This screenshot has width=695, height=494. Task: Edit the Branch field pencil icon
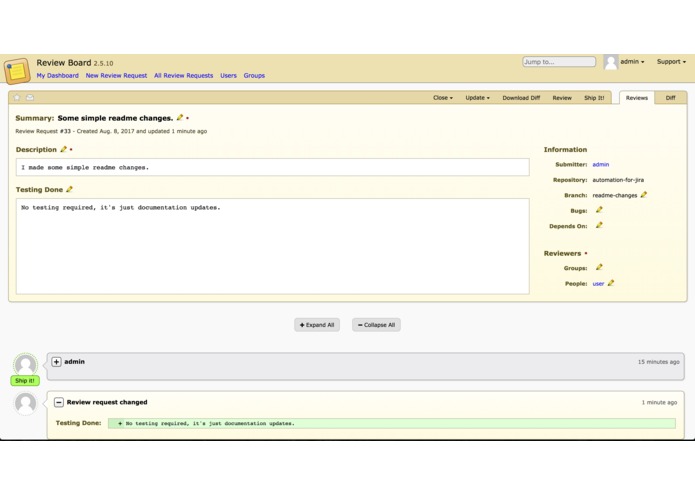(644, 194)
